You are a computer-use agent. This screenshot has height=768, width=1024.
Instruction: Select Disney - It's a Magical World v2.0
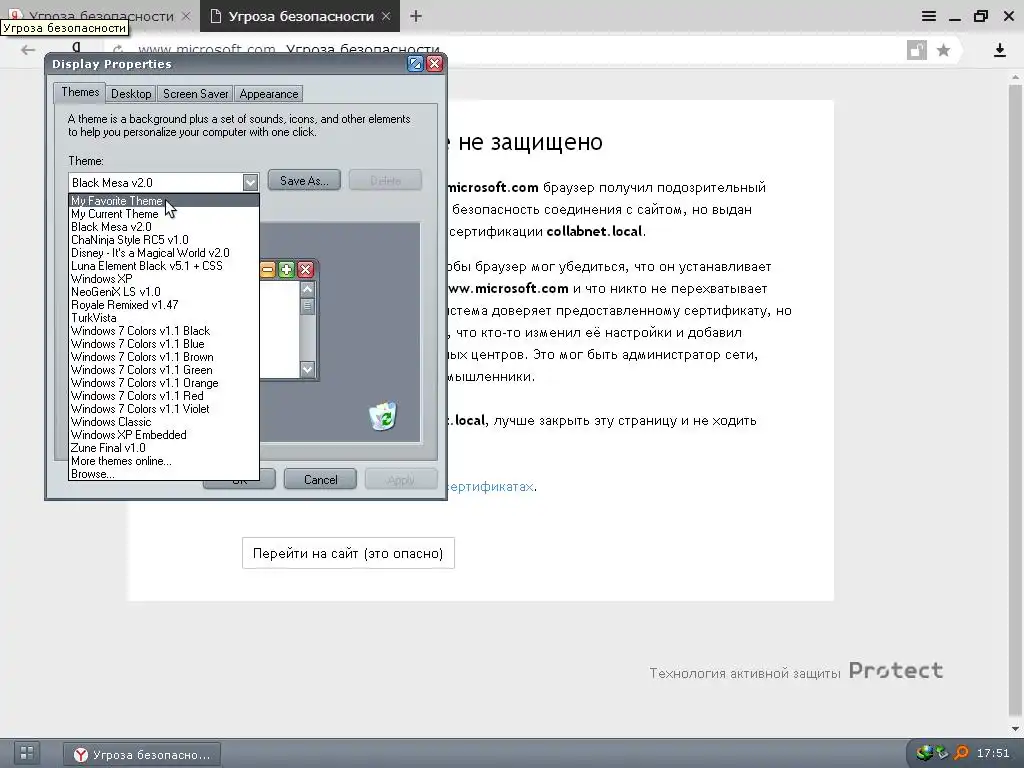click(164, 253)
